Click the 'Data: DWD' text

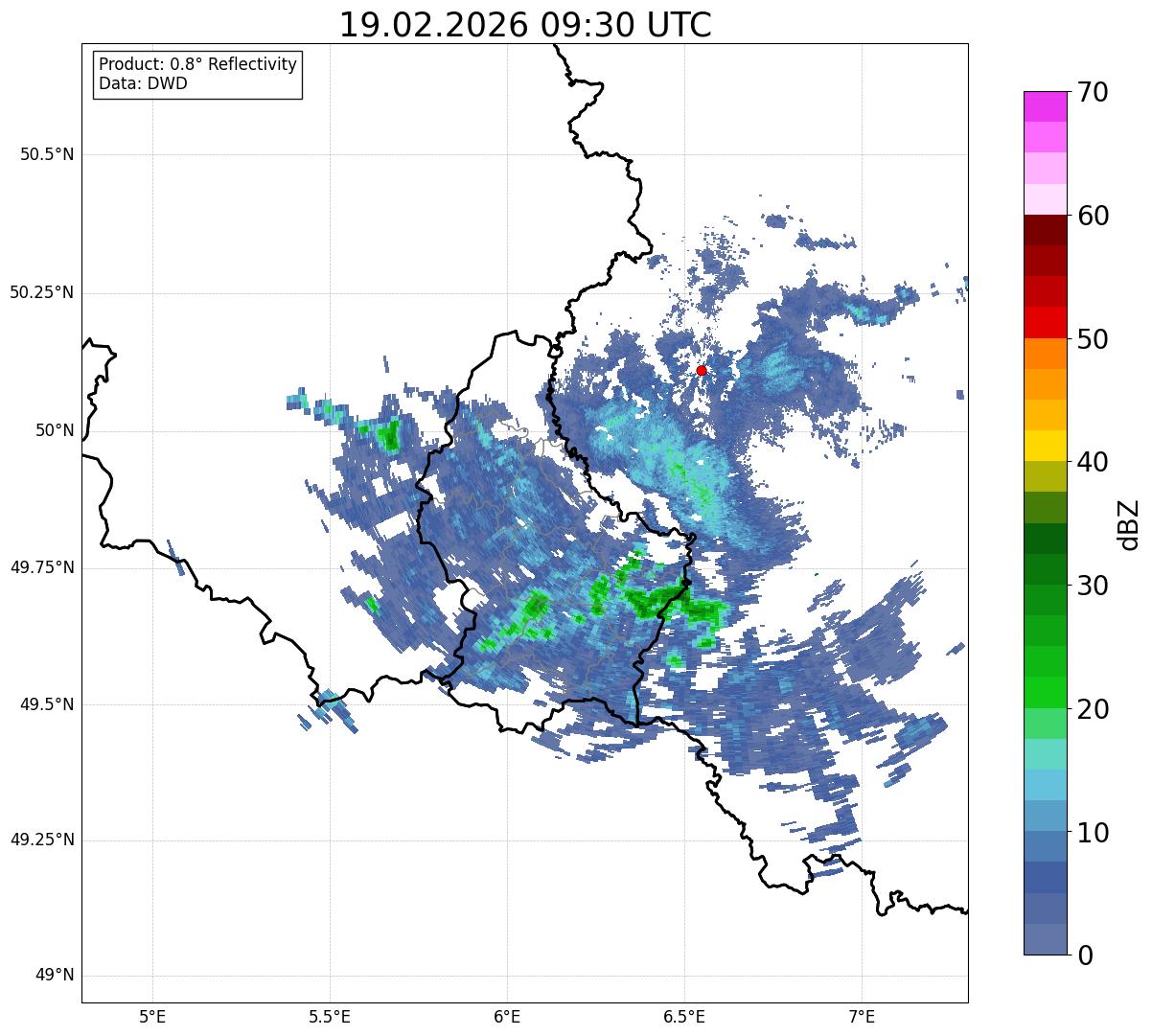143,83
